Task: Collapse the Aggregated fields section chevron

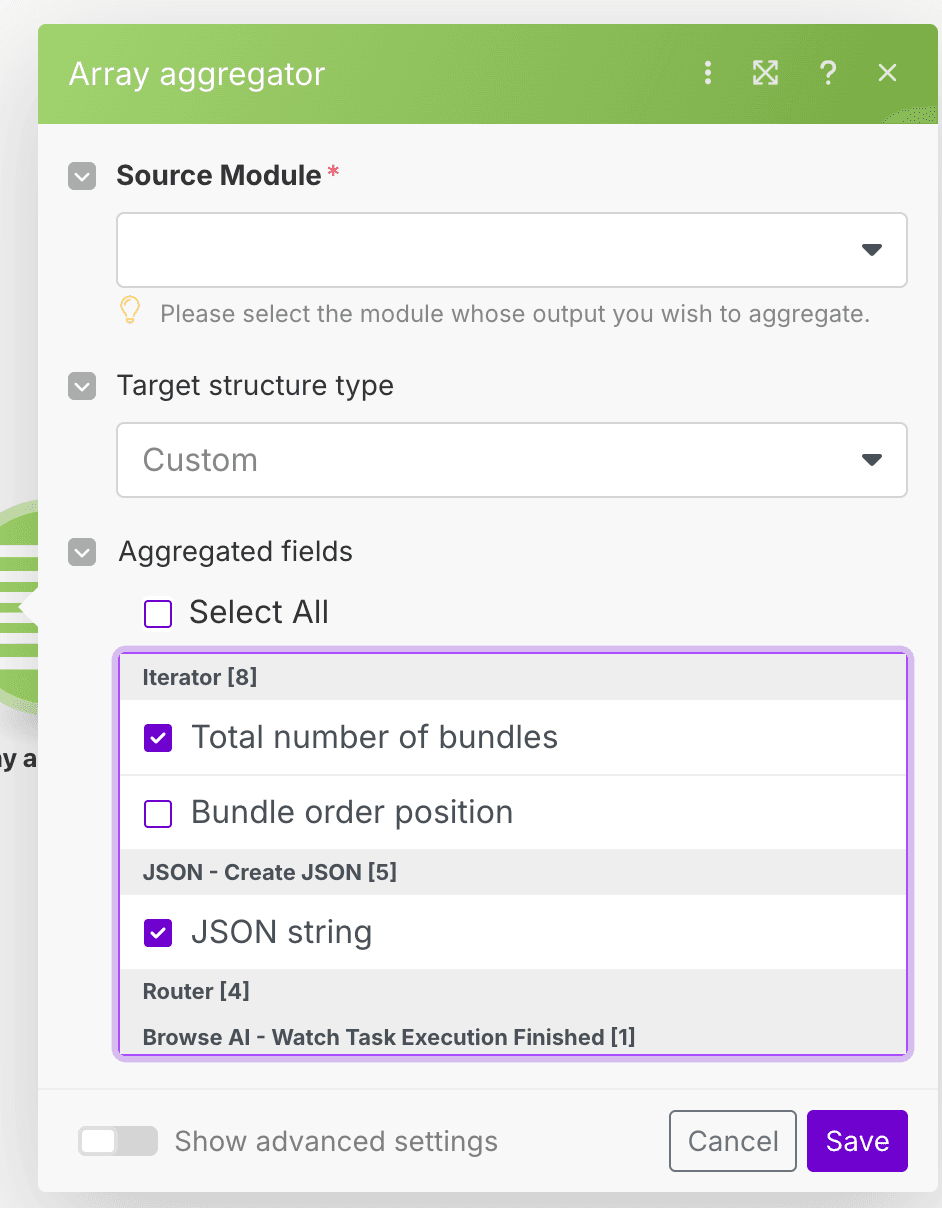Action: pos(82,552)
